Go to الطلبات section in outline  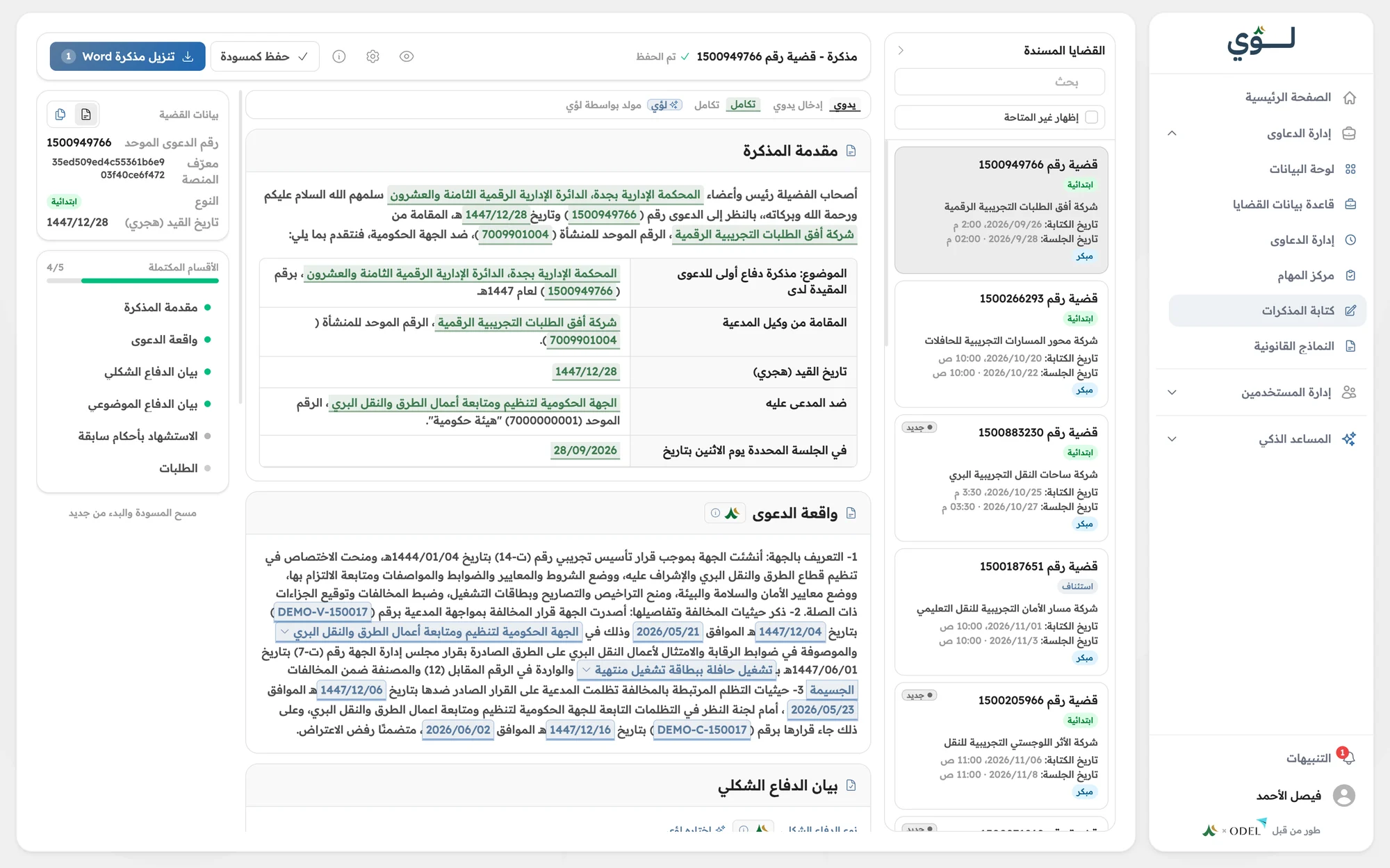point(185,468)
